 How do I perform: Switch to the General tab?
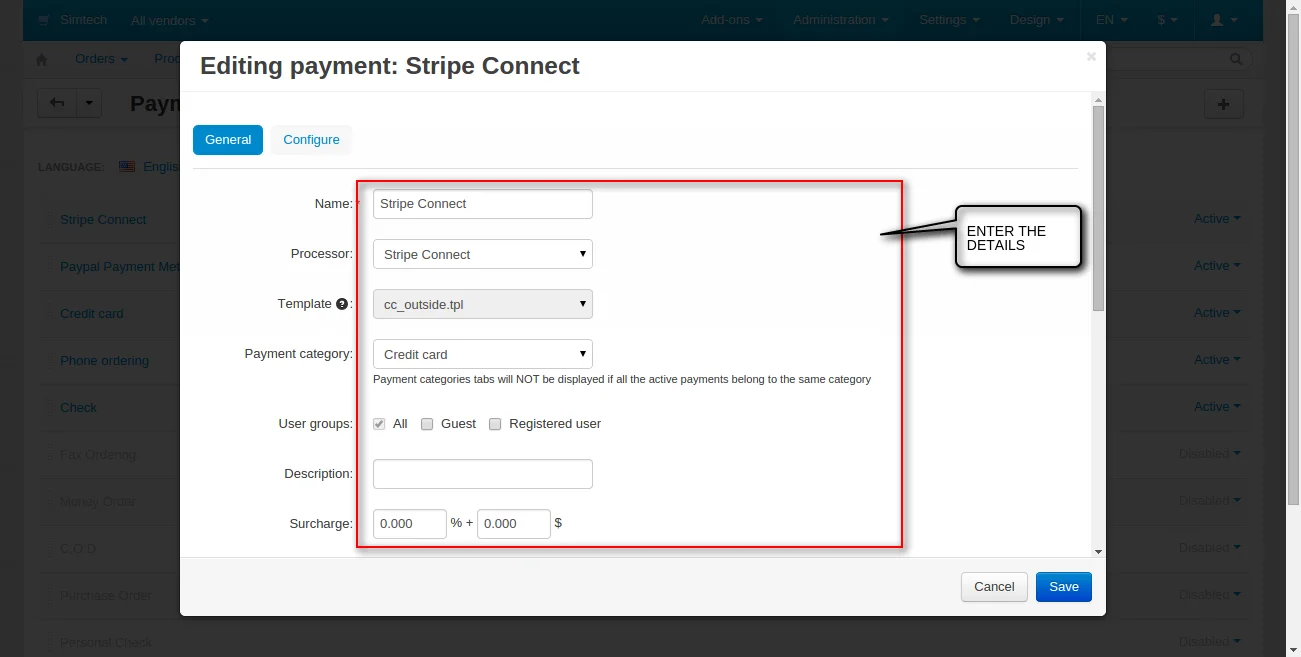coord(228,140)
